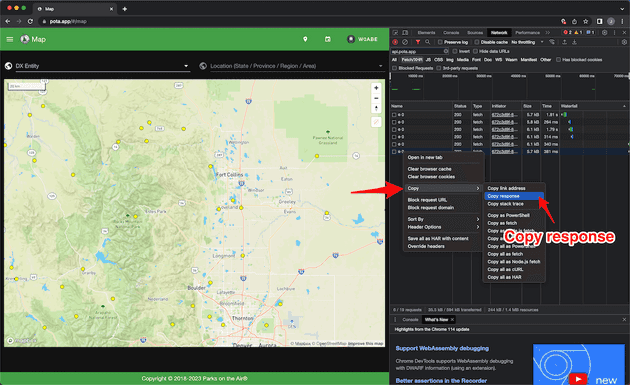The height and width of the screenshot is (385, 630).
Task: Open the DX Entity dropdown
Action: tap(102, 66)
